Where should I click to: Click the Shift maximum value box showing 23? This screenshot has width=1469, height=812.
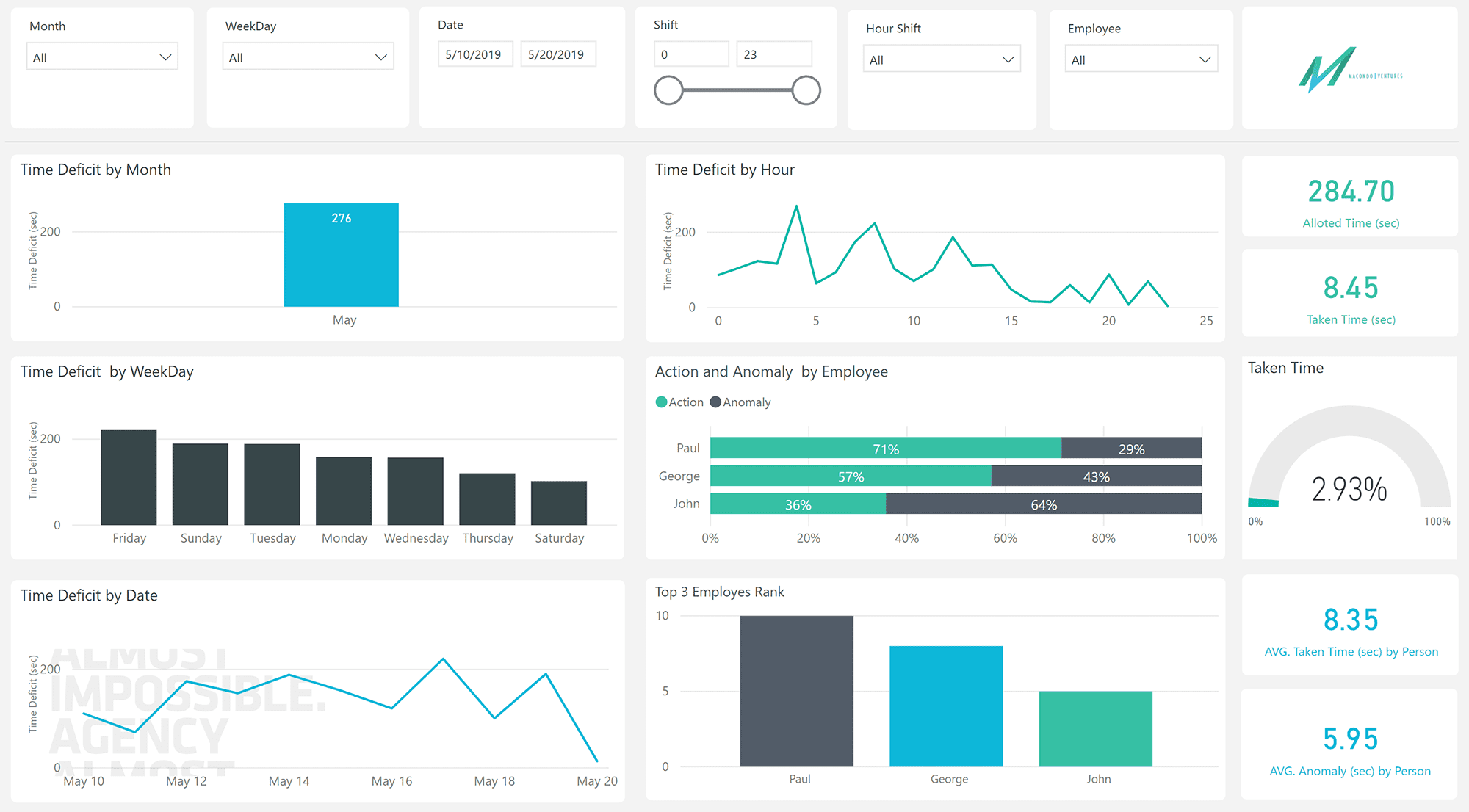(x=773, y=54)
